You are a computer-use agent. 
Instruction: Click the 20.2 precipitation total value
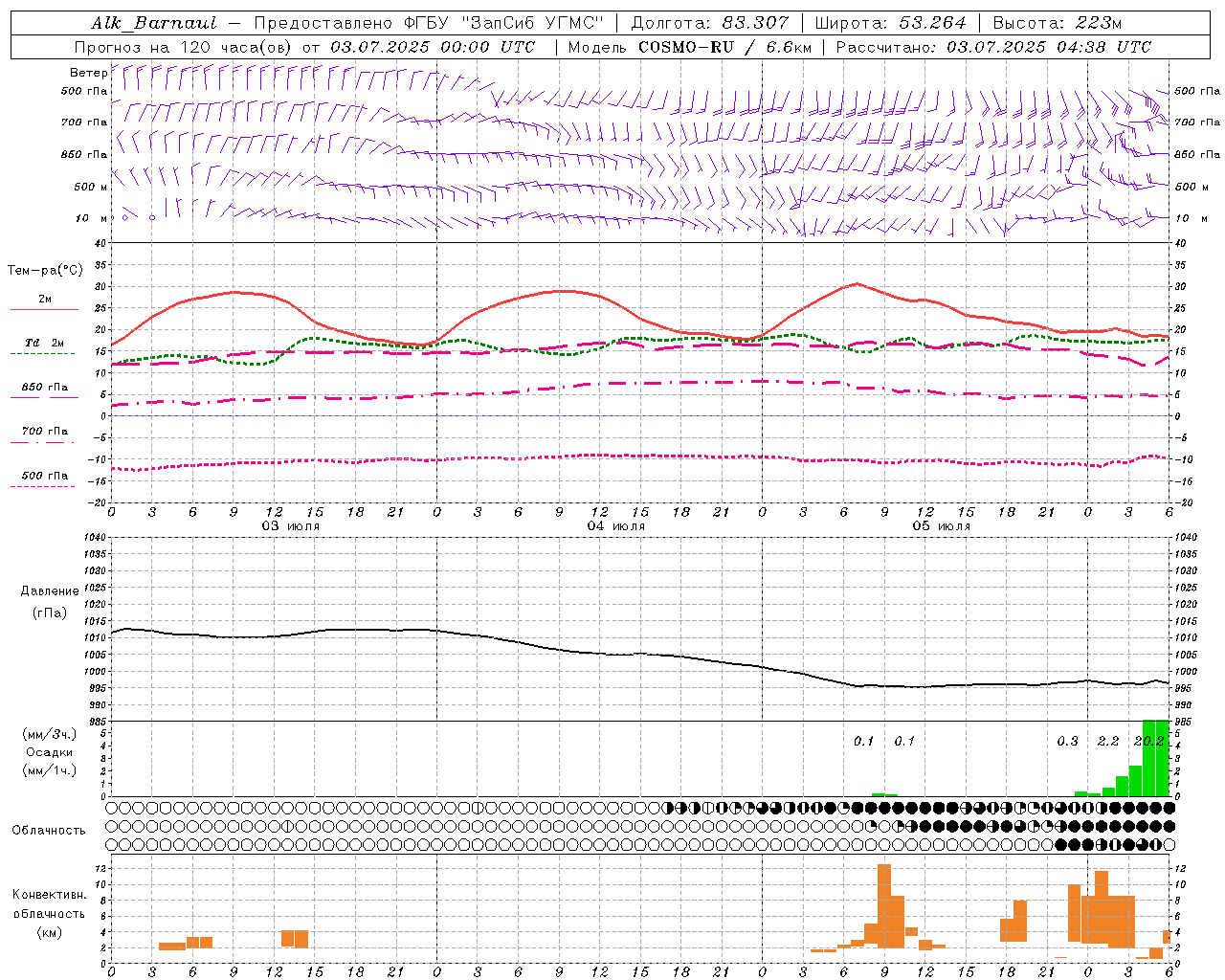pyautogui.click(x=1149, y=741)
